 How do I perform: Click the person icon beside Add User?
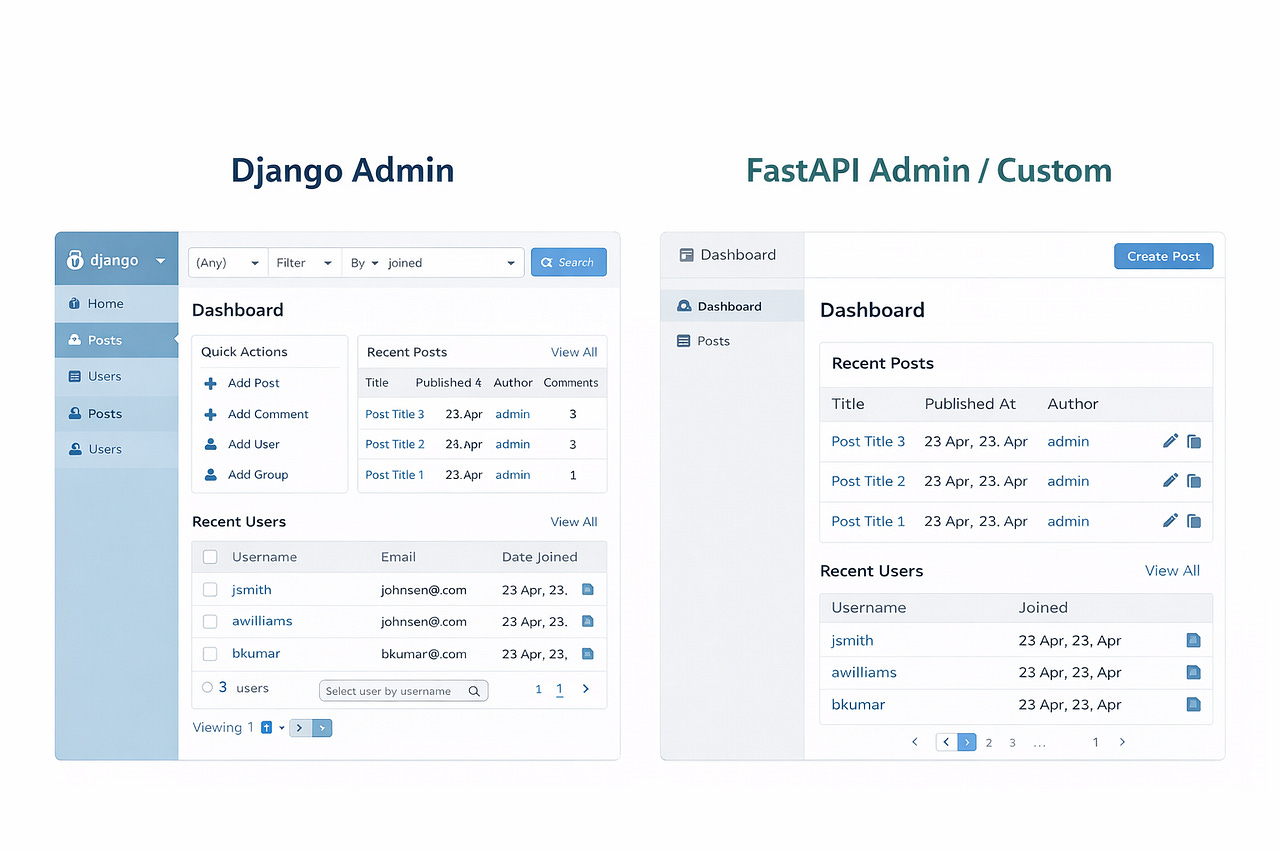tap(210, 444)
